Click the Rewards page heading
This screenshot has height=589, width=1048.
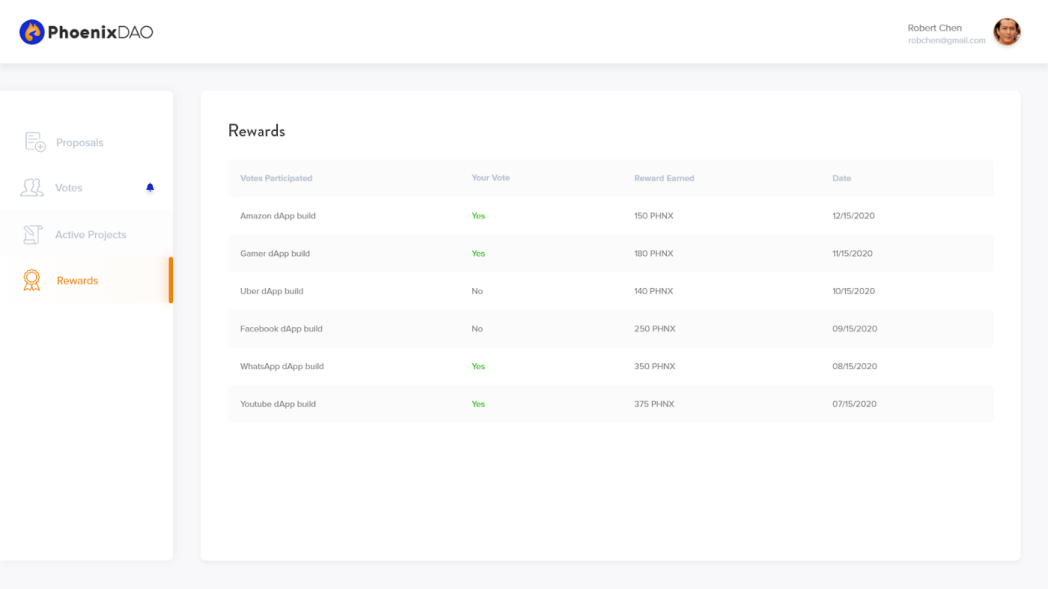[257, 130]
